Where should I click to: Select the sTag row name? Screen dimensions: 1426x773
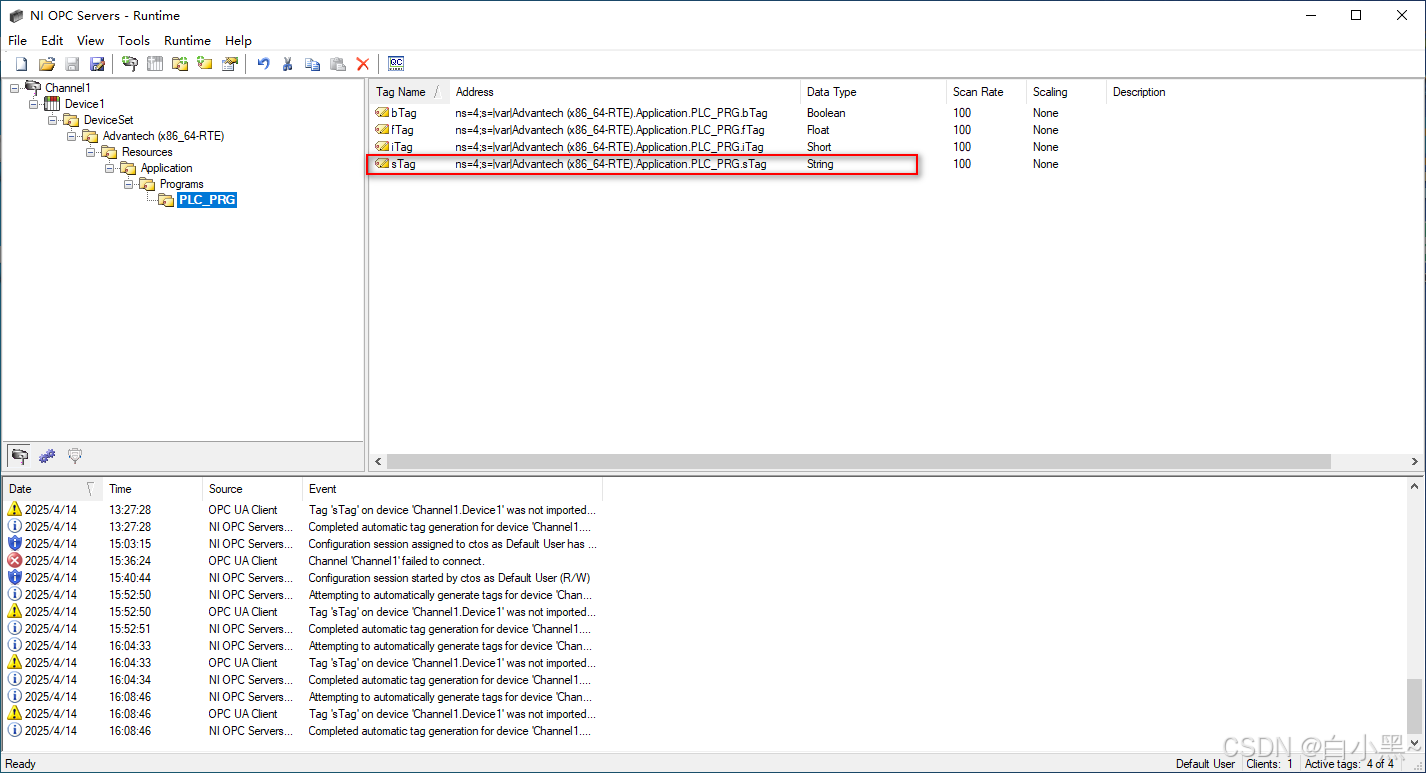pyautogui.click(x=403, y=164)
